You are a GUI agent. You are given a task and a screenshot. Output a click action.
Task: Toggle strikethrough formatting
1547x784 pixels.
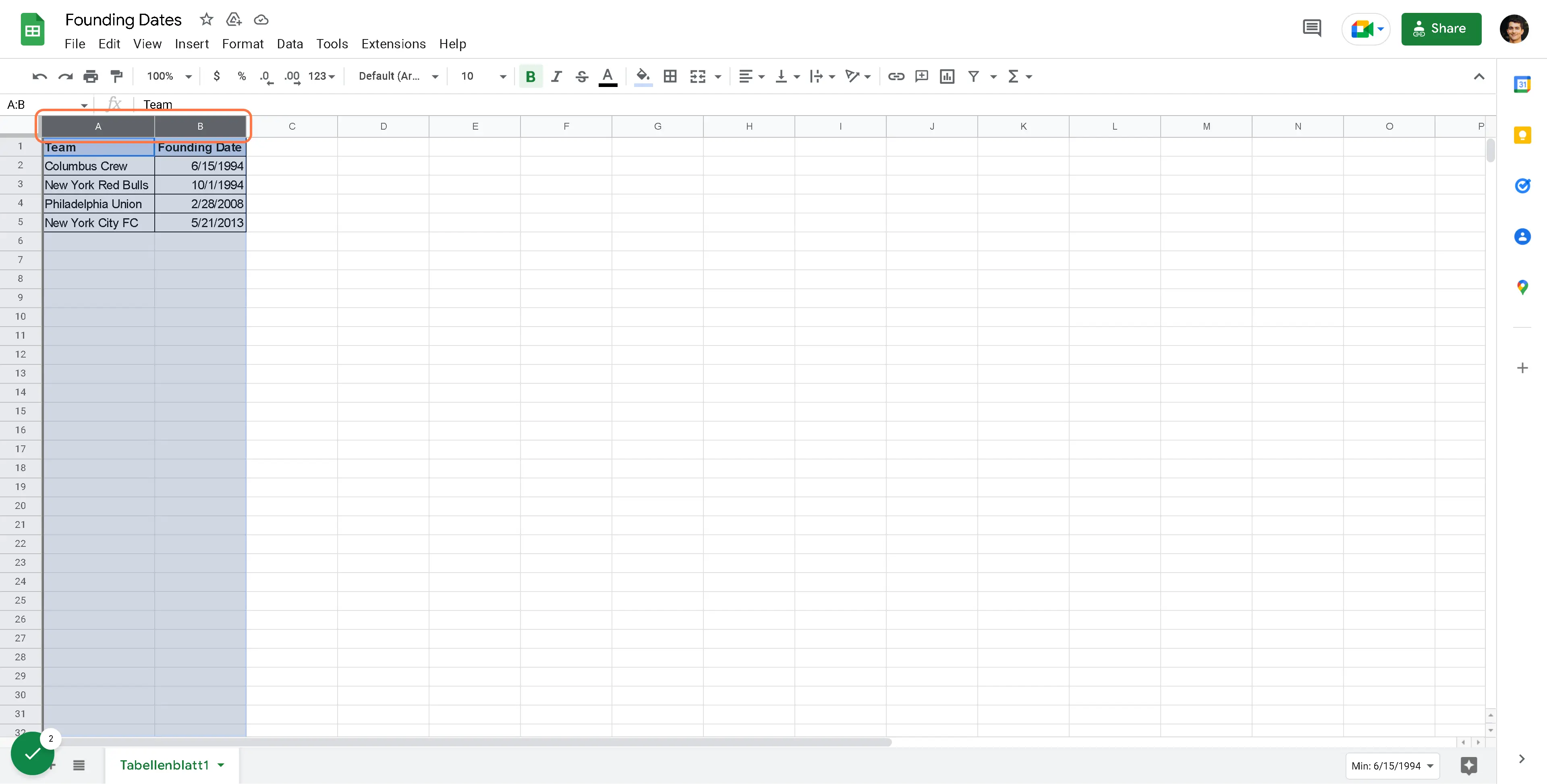581,76
